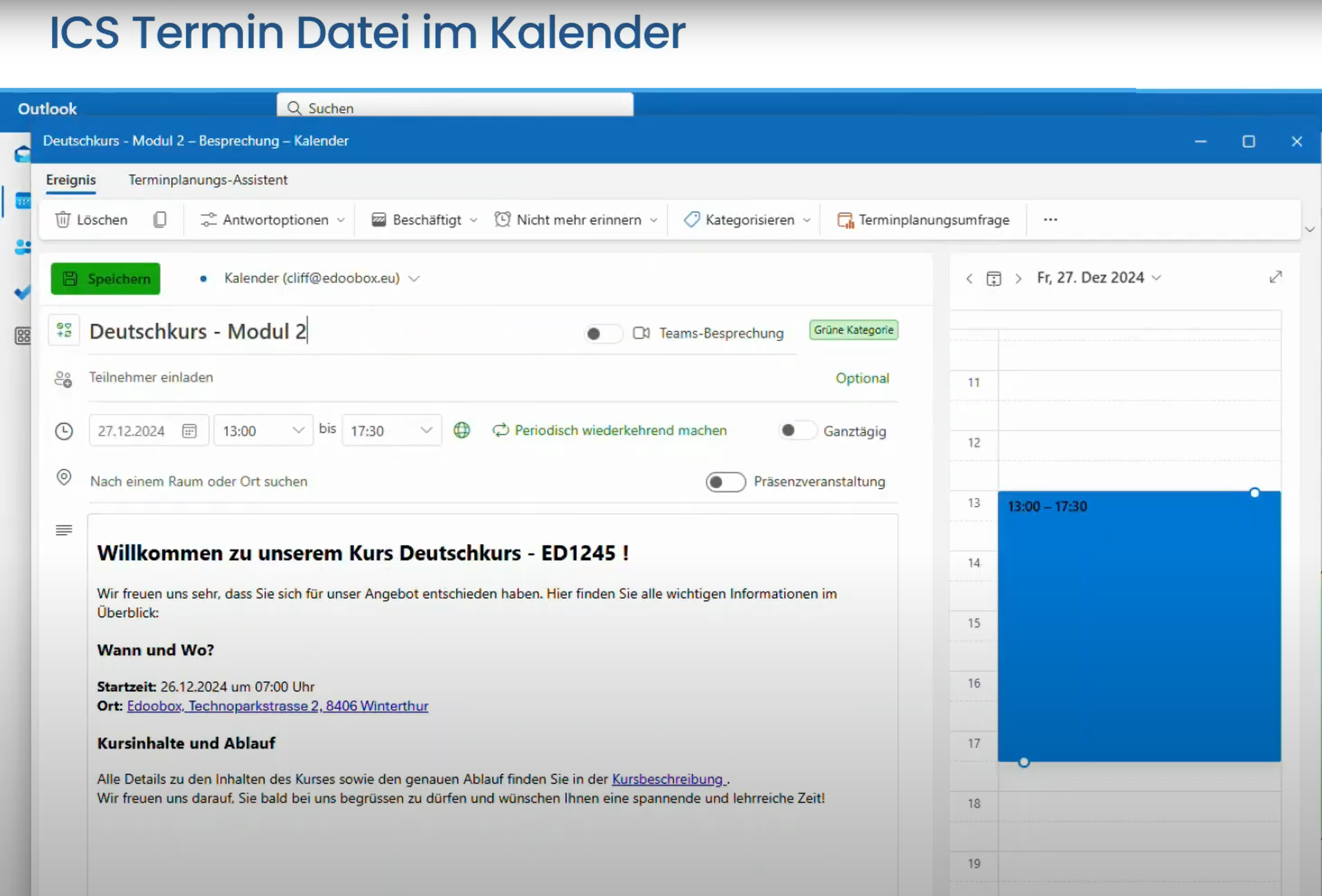Click the Löschen trash icon
This screenshot has height=896, width=1322.
coord(62,220)
